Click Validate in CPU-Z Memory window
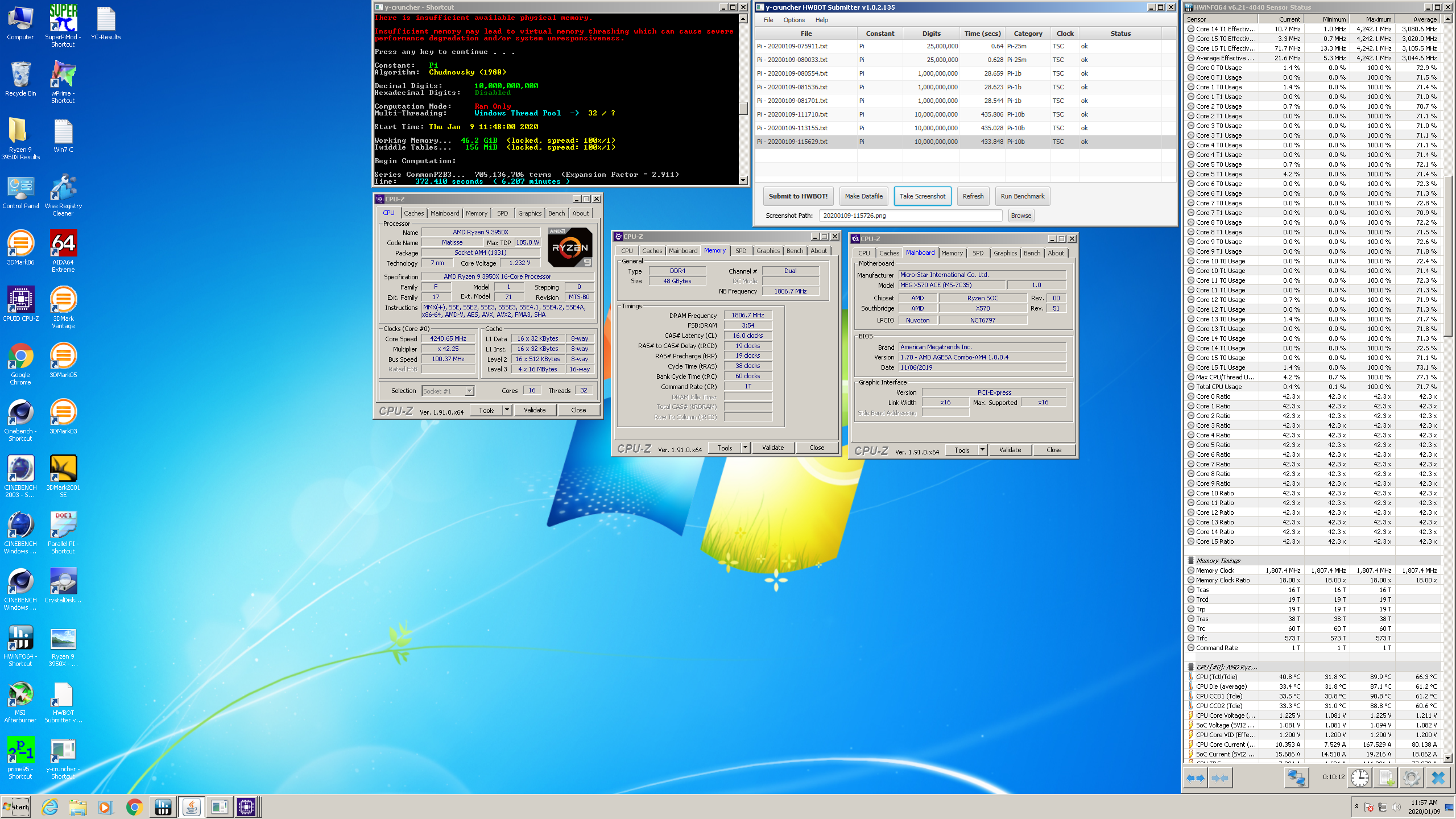Viewport: 1456px width, 819px height. coord(773,448)
